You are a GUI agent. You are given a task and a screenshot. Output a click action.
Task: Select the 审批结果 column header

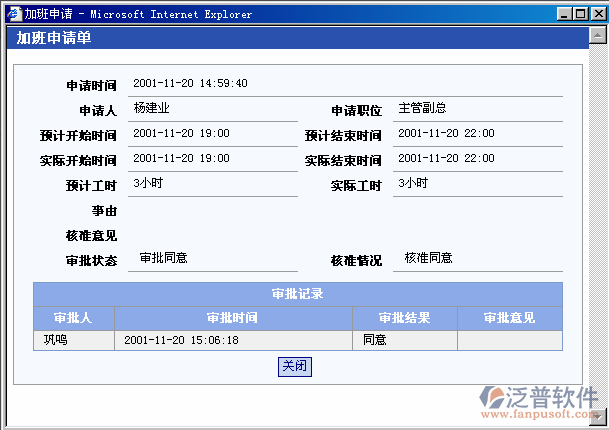pyautogui.click(x=404, y=318)
